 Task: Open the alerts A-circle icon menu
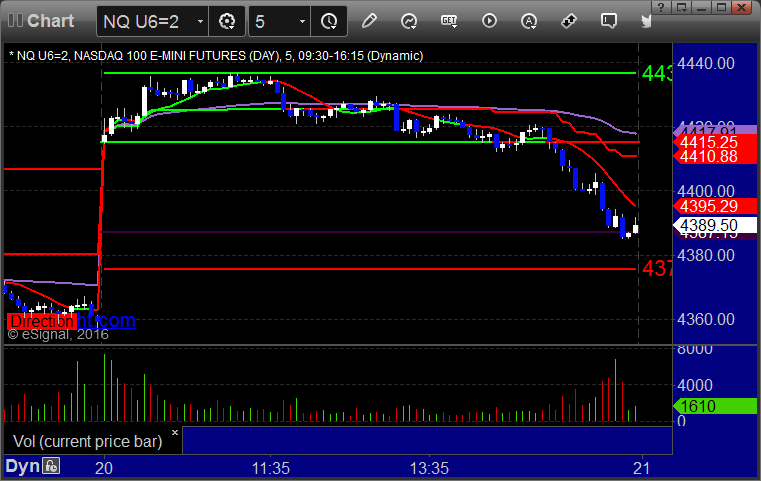(529, 21)
